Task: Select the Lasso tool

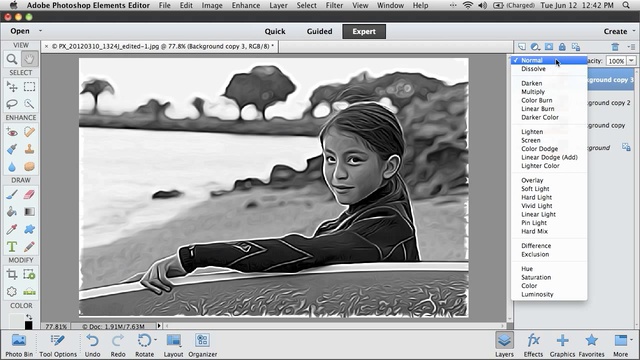Action: pyautogui.click(x=12, y=104)
